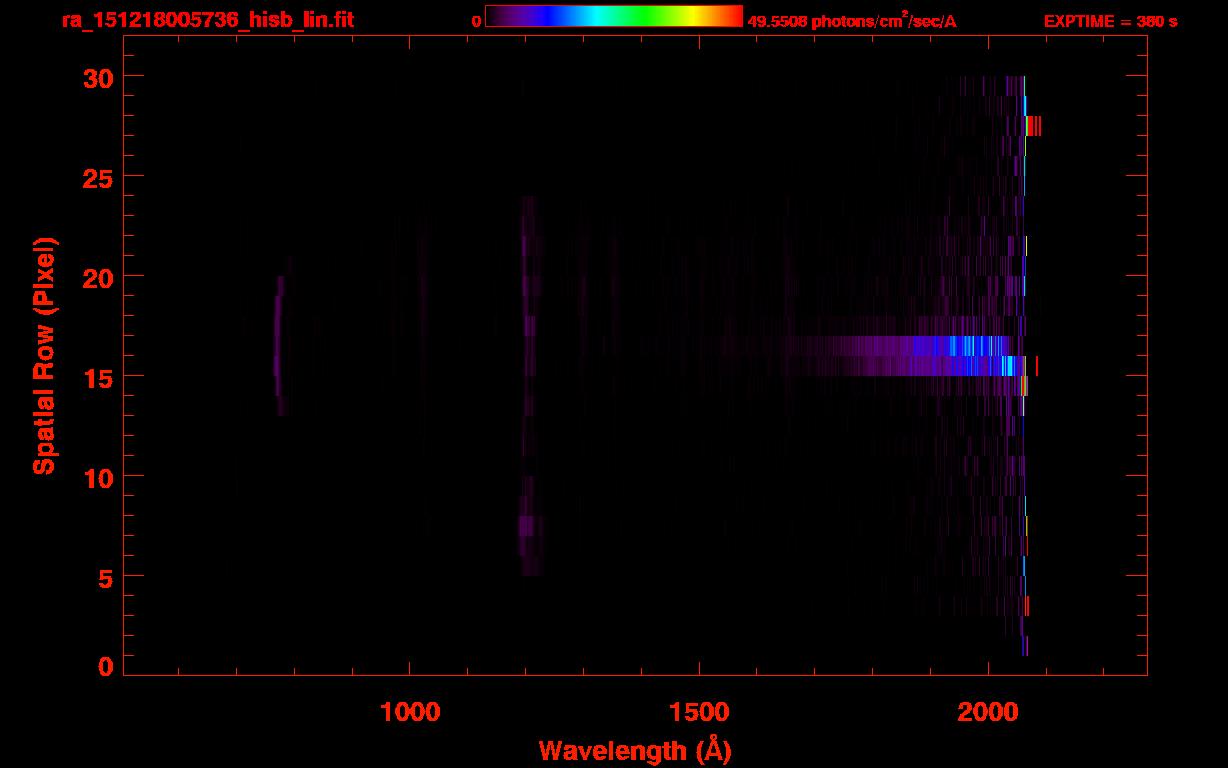
Task: Click the y-axis tick label 15
Action: point(100,377)
